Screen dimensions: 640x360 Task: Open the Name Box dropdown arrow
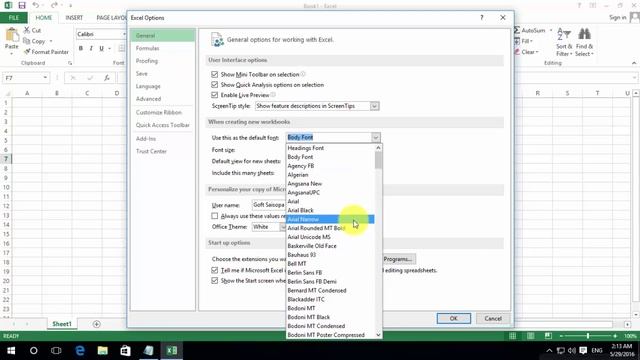(45, 78)
